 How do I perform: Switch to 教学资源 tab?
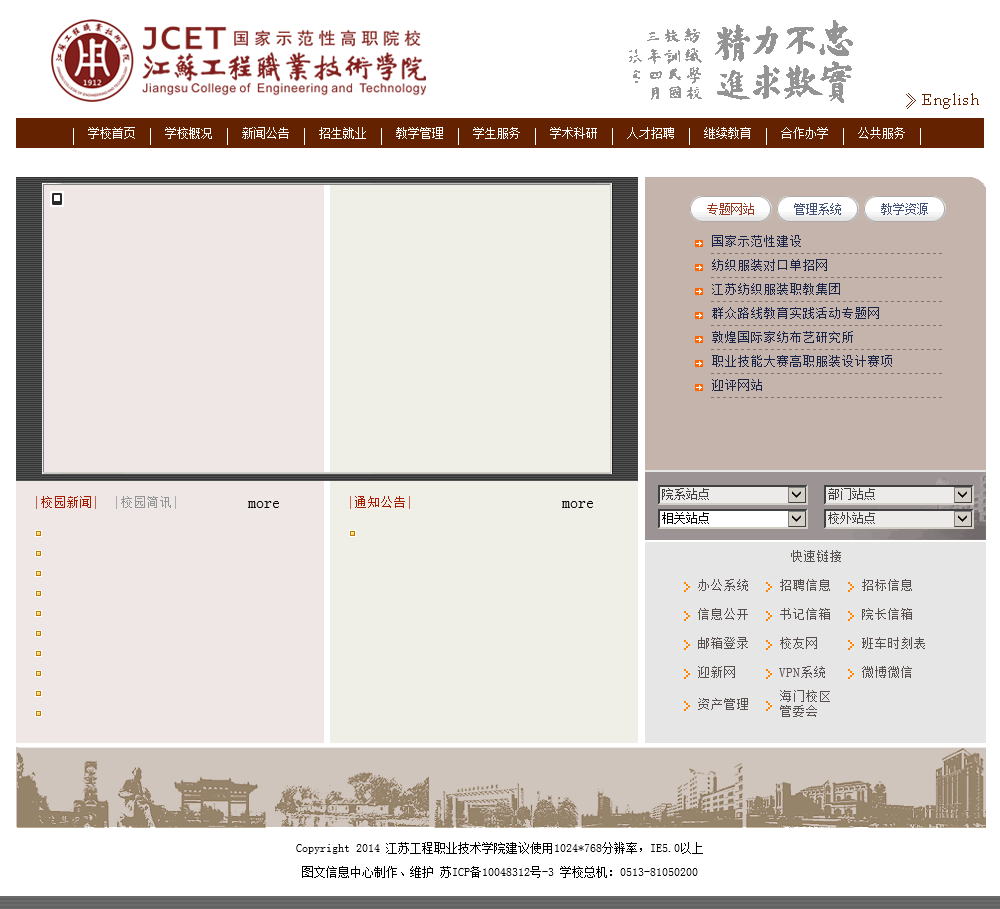(x=904, y=209)
